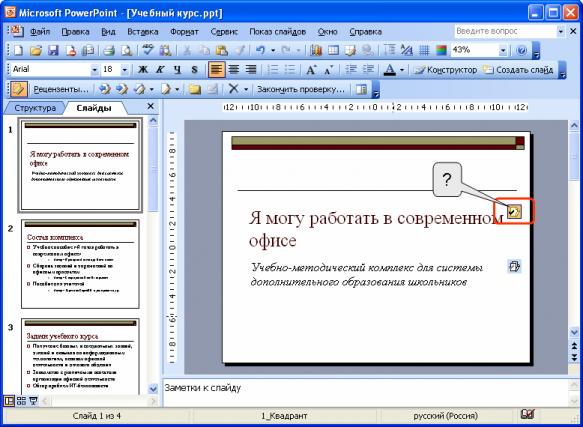Click the Paste clipboard icon
This screenshot has height=427, width=583.
222,50
